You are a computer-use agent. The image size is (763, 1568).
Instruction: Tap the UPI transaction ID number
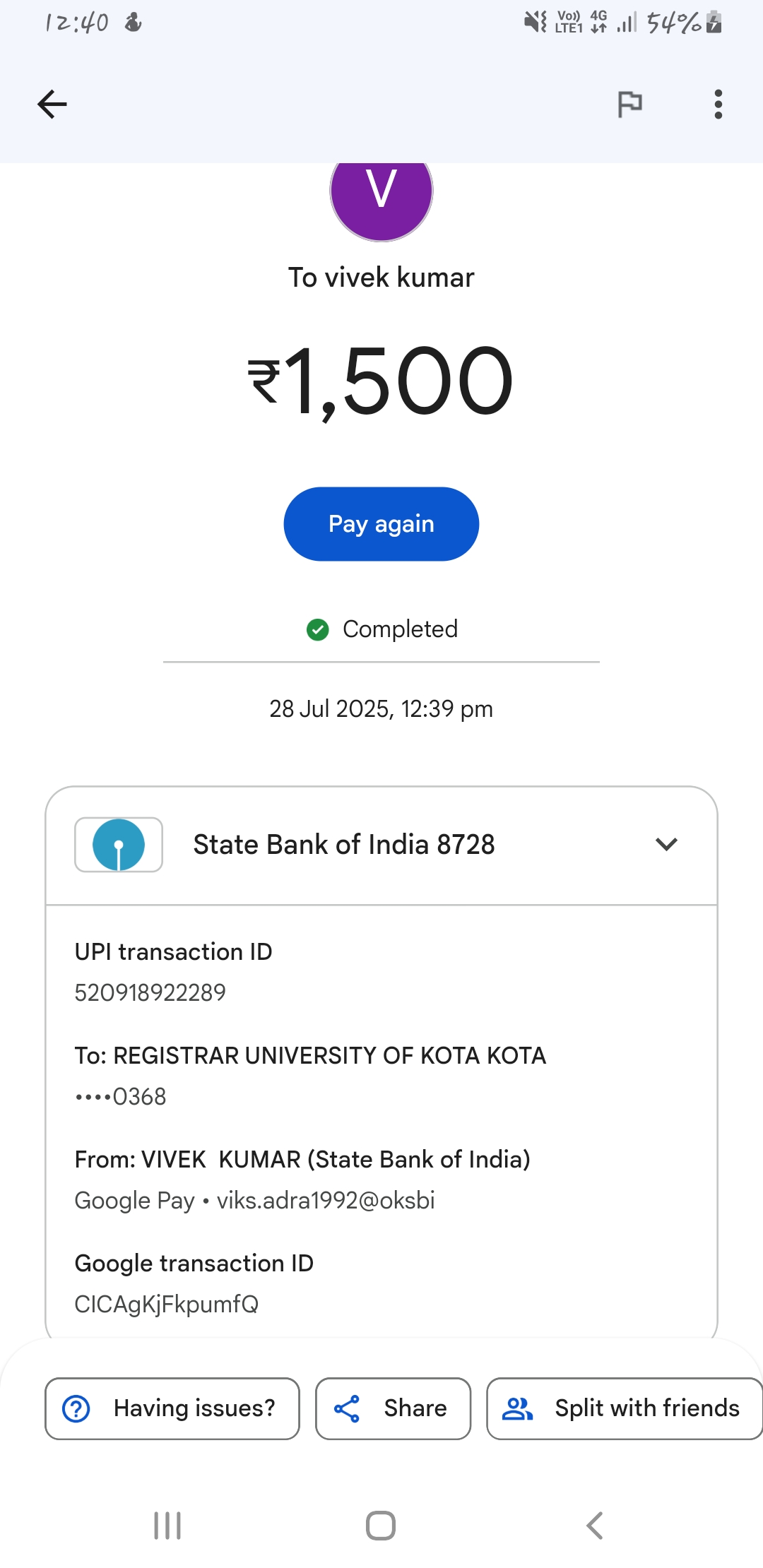coord(150,992)
